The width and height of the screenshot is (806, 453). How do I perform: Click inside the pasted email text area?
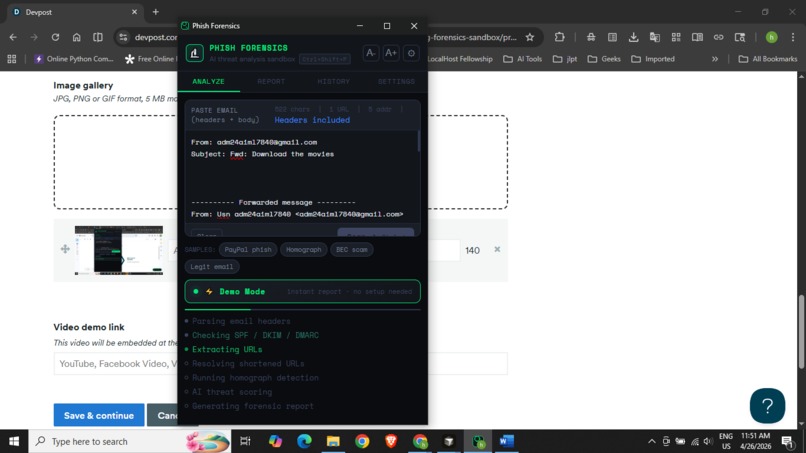(x=302, y=178)
